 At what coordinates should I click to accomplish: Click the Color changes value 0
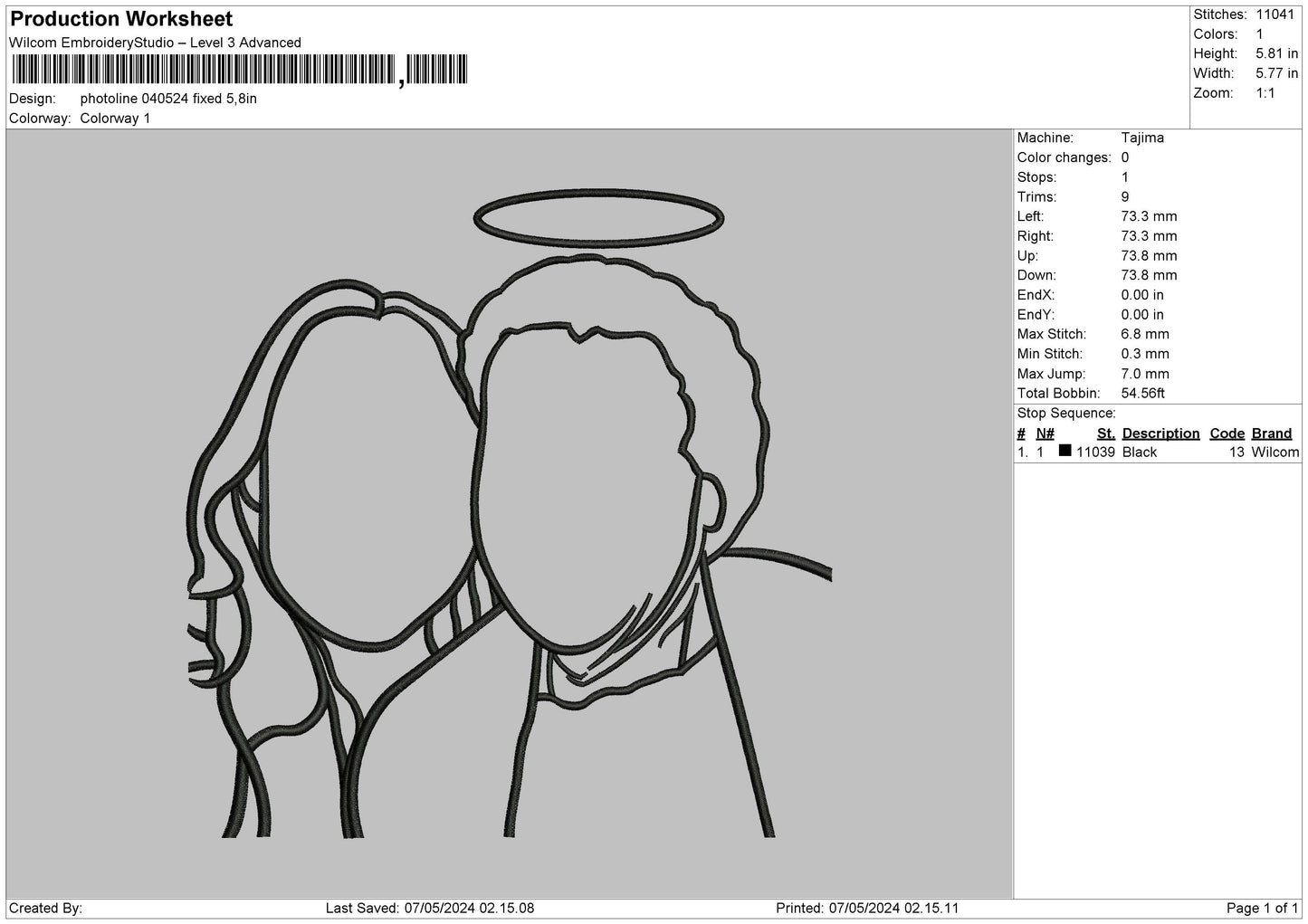1125,157
